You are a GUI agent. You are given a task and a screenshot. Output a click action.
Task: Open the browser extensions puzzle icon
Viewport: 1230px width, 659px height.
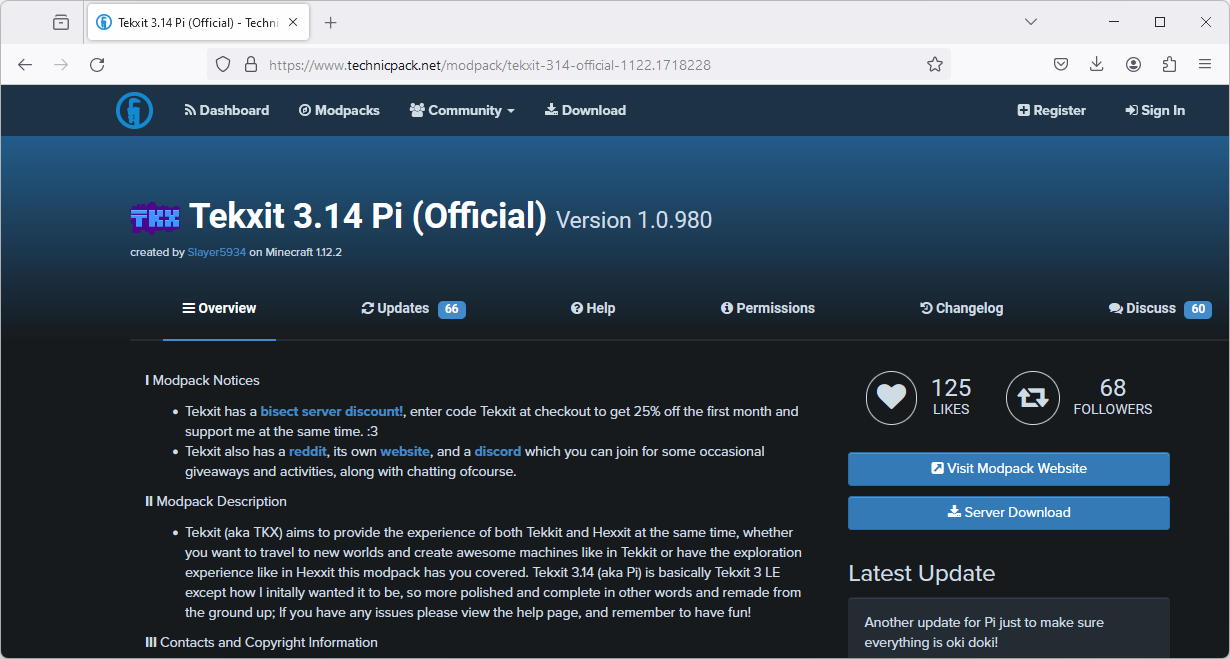(1169, 63)
